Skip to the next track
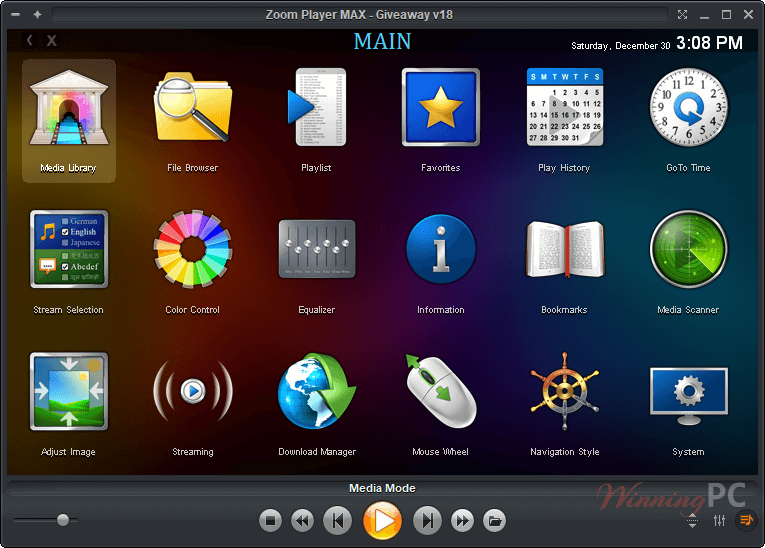Screen dimensions: 765x548 pyautogui.click(x=427, y=521)
